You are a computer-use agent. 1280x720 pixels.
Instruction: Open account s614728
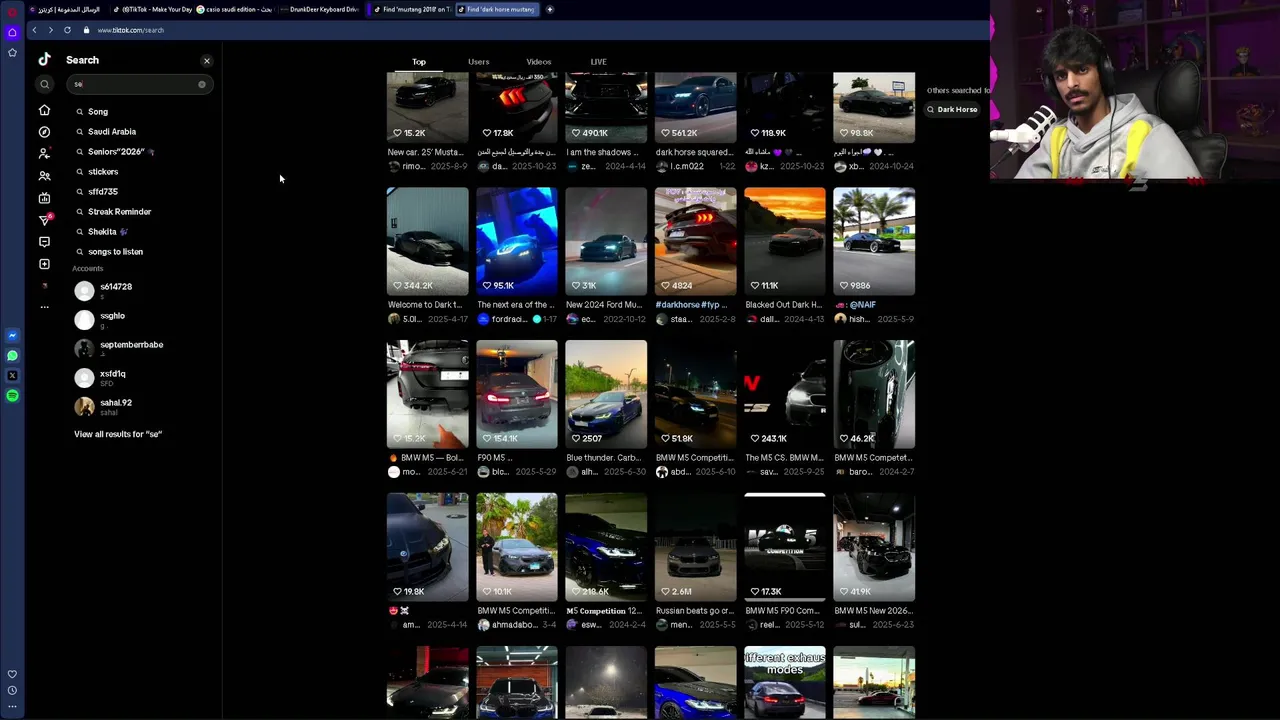140,290
